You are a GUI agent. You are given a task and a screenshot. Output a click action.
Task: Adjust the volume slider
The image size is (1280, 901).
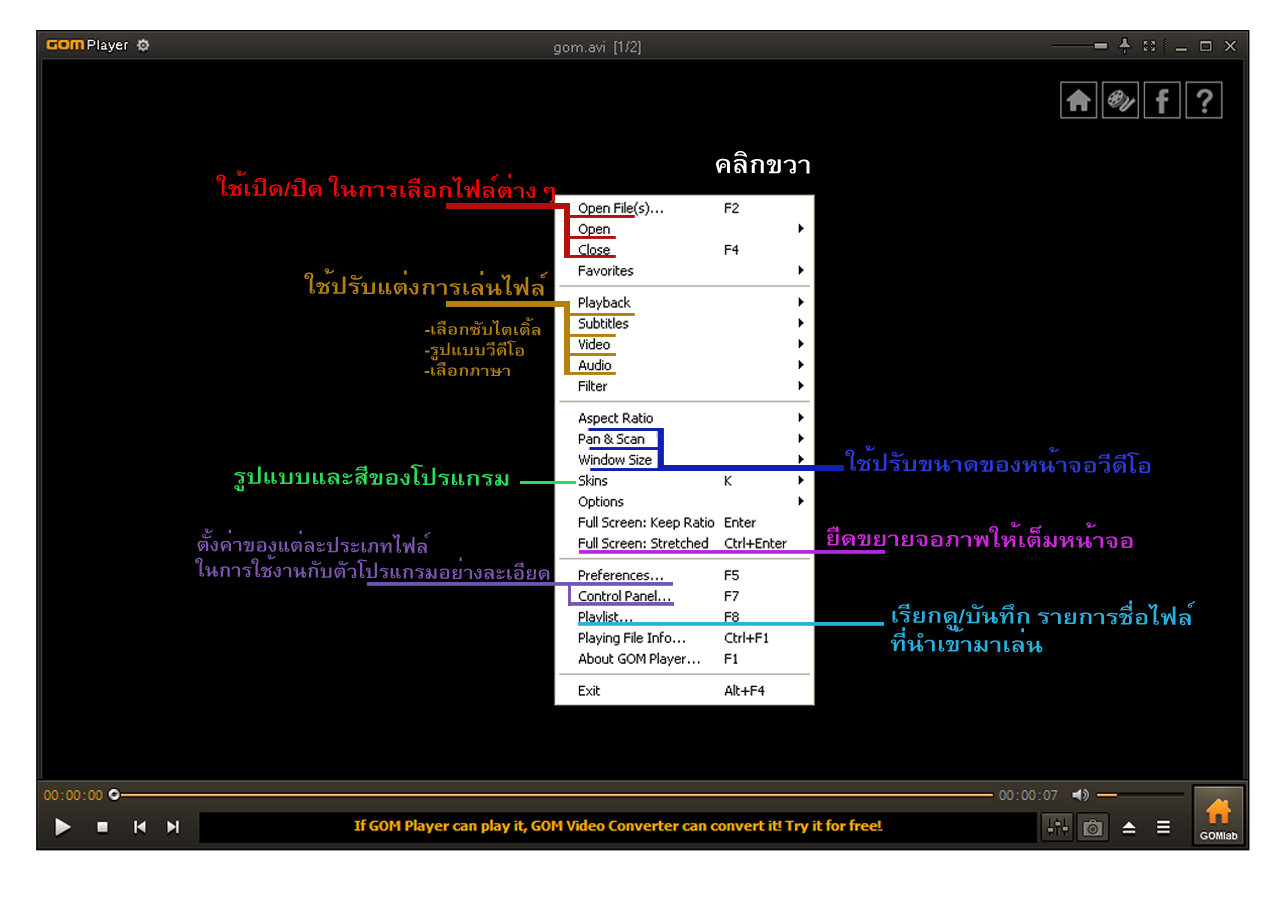pos(1140,795)
